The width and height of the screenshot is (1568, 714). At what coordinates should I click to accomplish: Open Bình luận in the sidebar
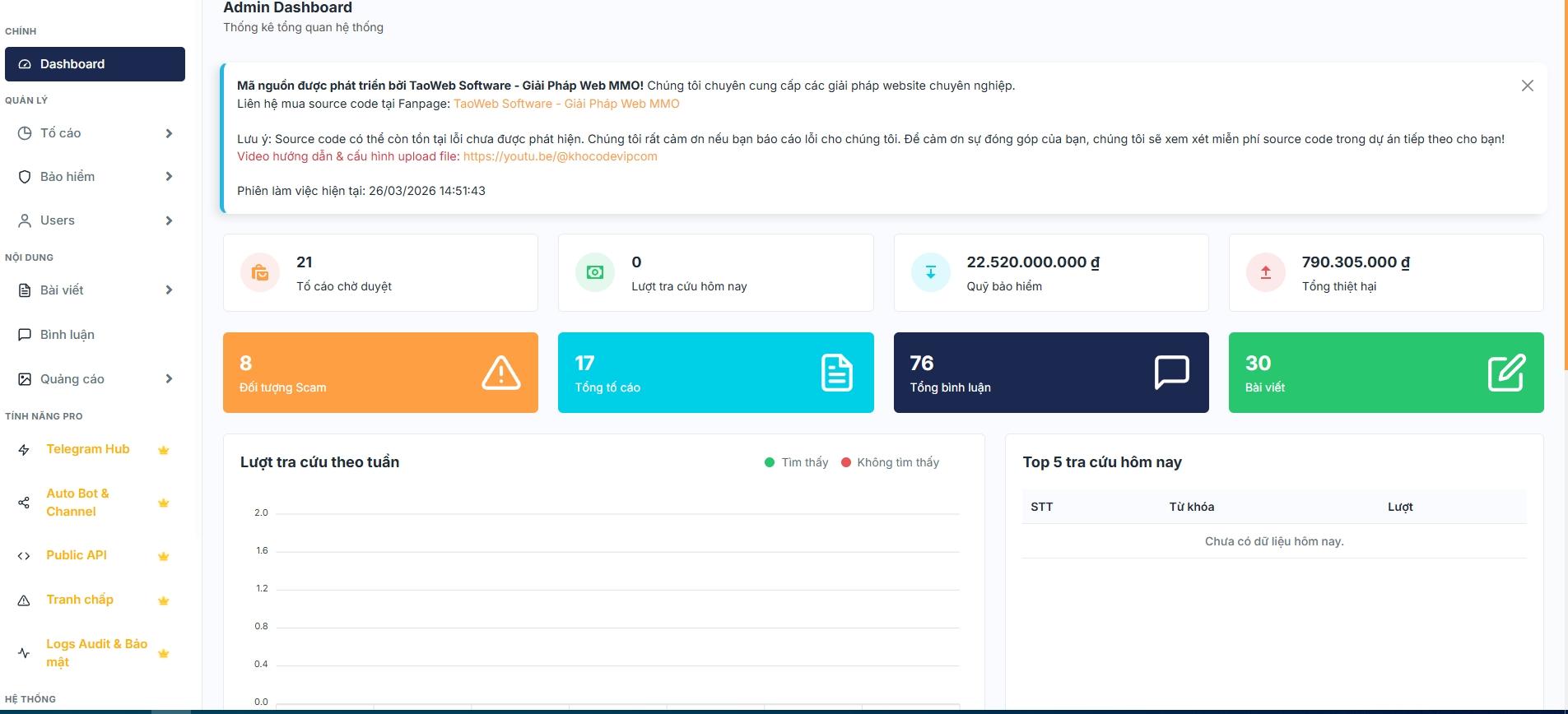point(67,335)
